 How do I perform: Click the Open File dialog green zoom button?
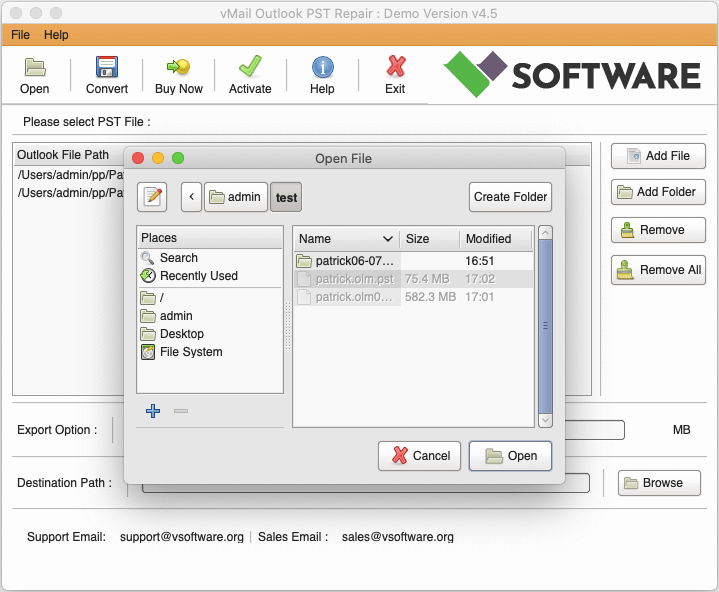point(178,158)
